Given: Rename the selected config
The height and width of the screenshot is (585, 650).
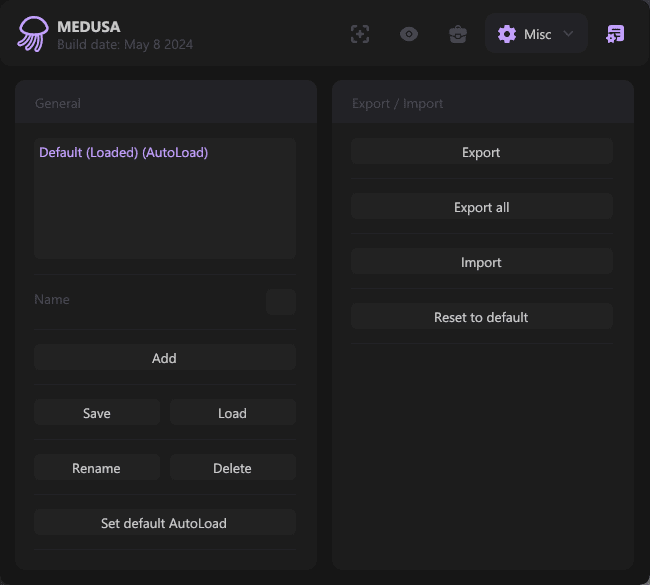Looking at the screenshot, I should coord(97,468).
